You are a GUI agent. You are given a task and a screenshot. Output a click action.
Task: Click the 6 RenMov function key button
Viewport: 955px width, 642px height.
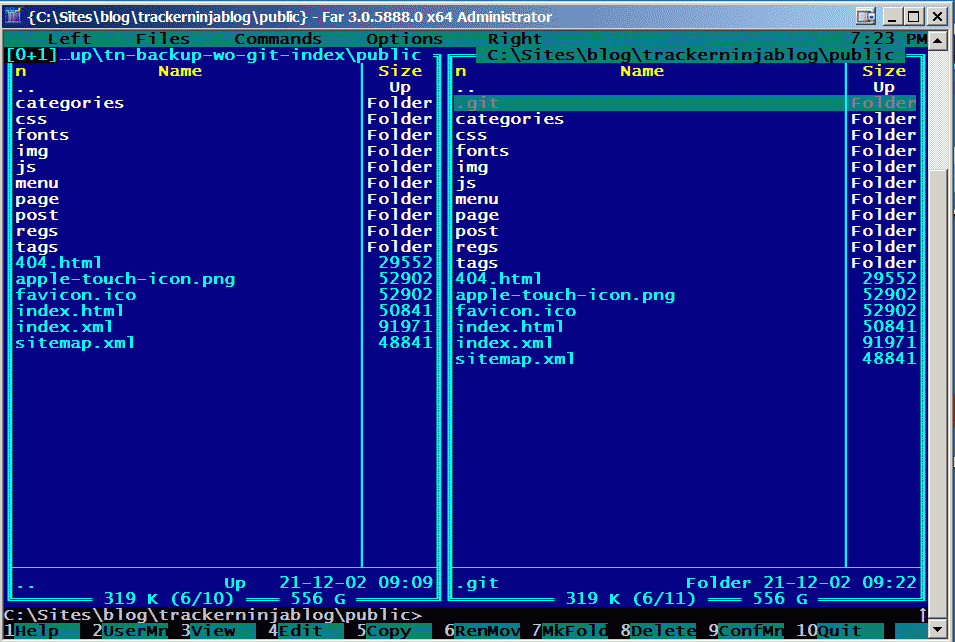[x=482, y=631]
